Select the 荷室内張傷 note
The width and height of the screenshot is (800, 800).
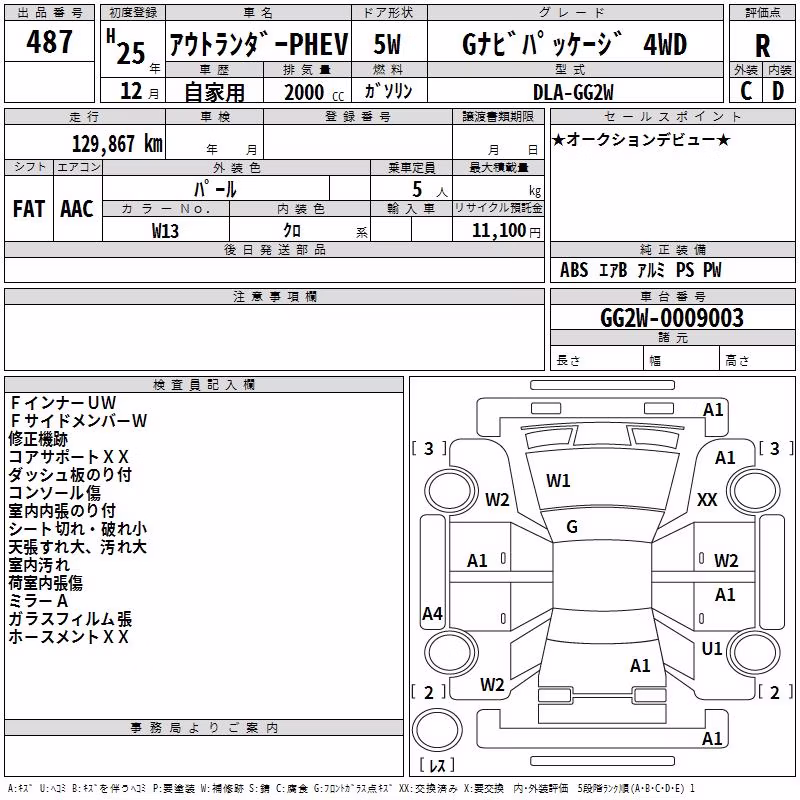tap(46, 583)
